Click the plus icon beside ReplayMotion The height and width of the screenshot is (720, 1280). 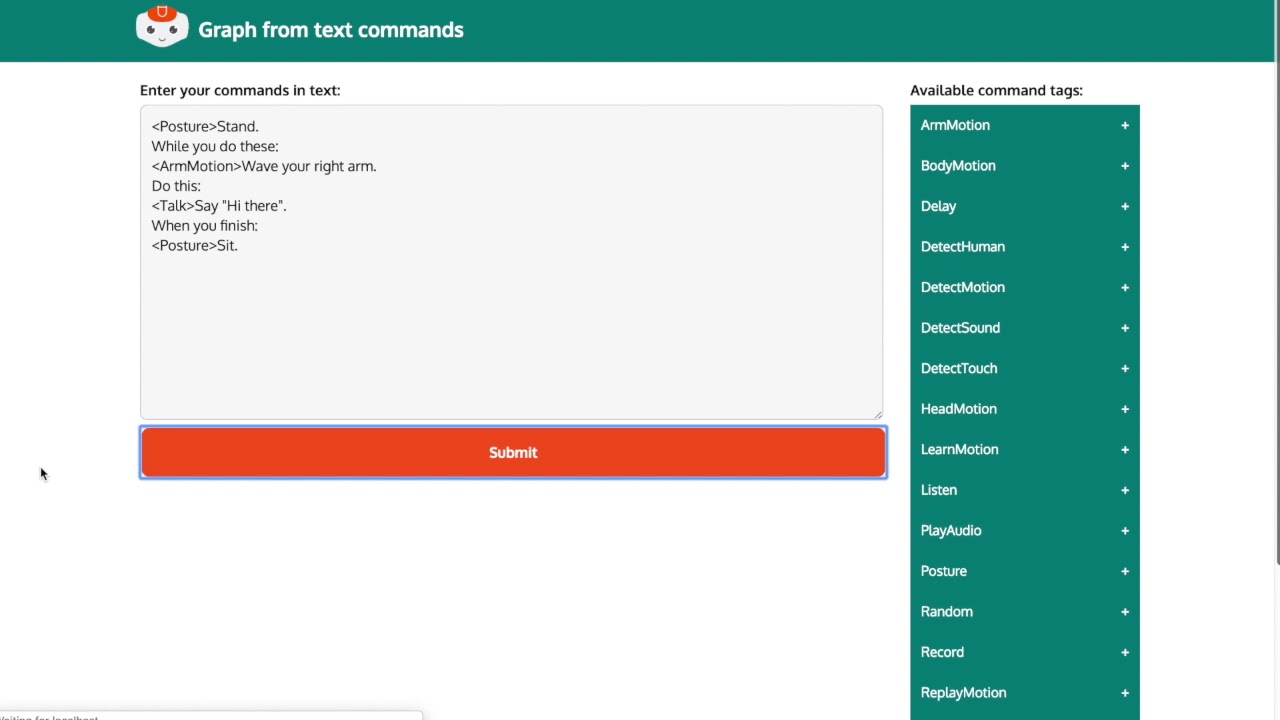(1125, 693)
